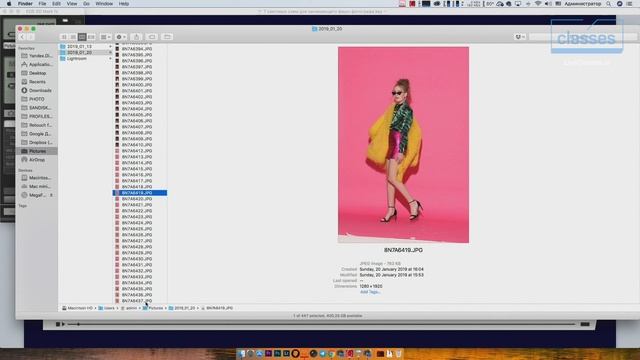Open the SANDISK item in sidebar

click(x=37, y=108)
